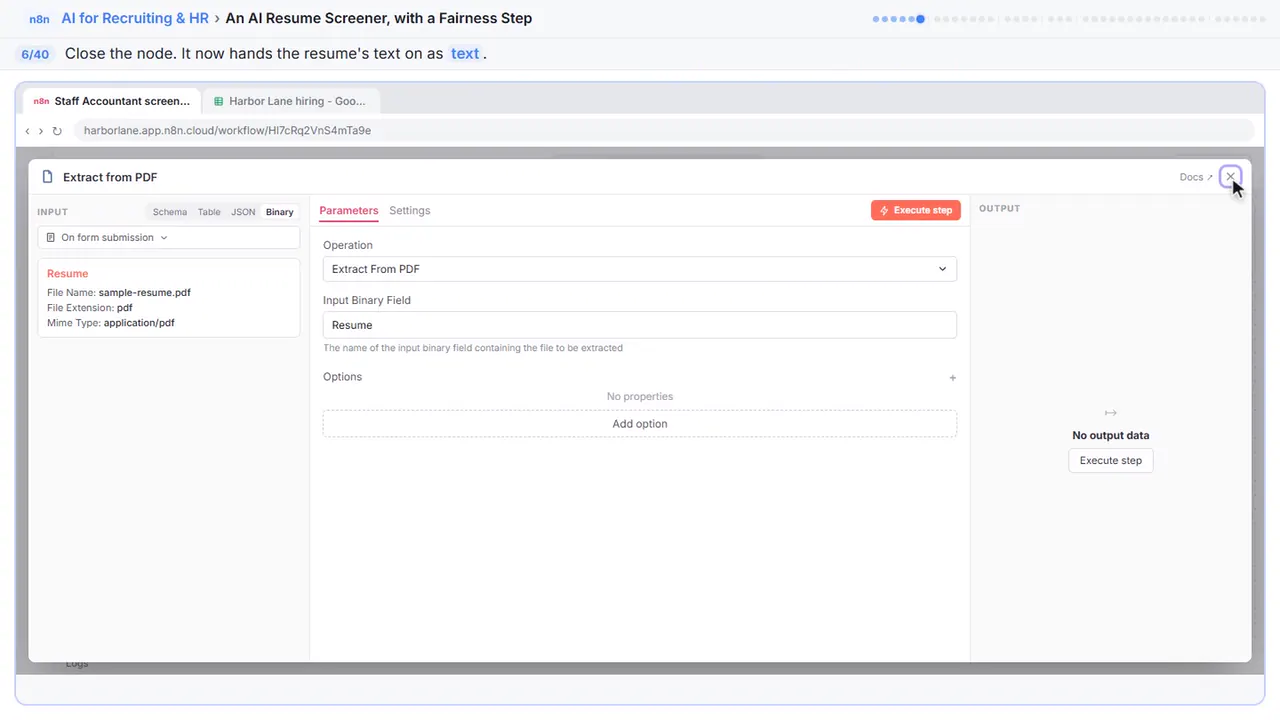
Task: Click the File Extension: pdf line
Action: [90, 308]
